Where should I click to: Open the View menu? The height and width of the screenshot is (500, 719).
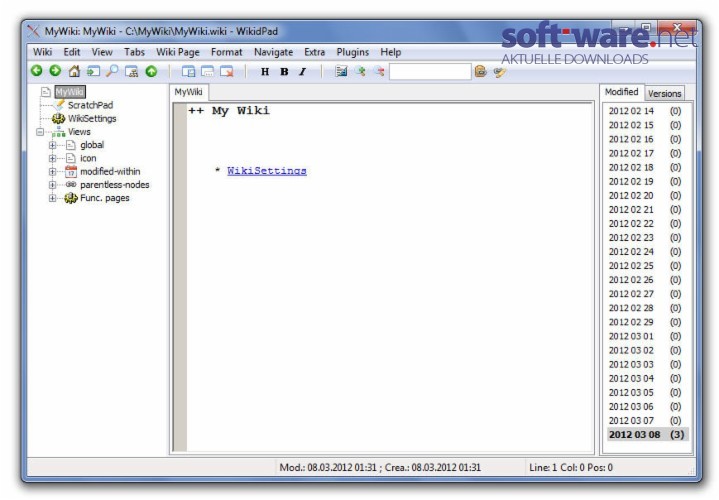point(102,52)
